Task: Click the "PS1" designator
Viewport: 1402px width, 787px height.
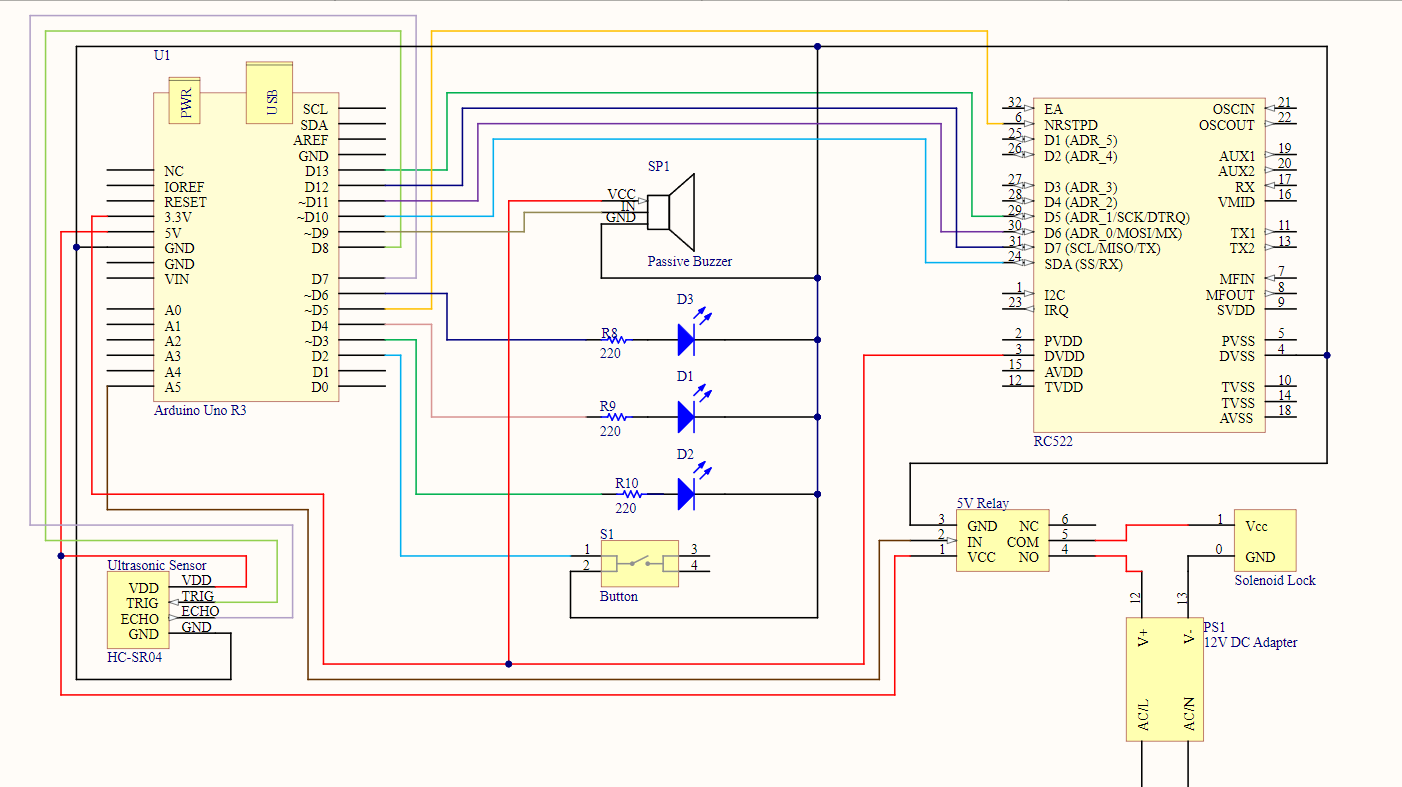Action: click(1214, 626)
